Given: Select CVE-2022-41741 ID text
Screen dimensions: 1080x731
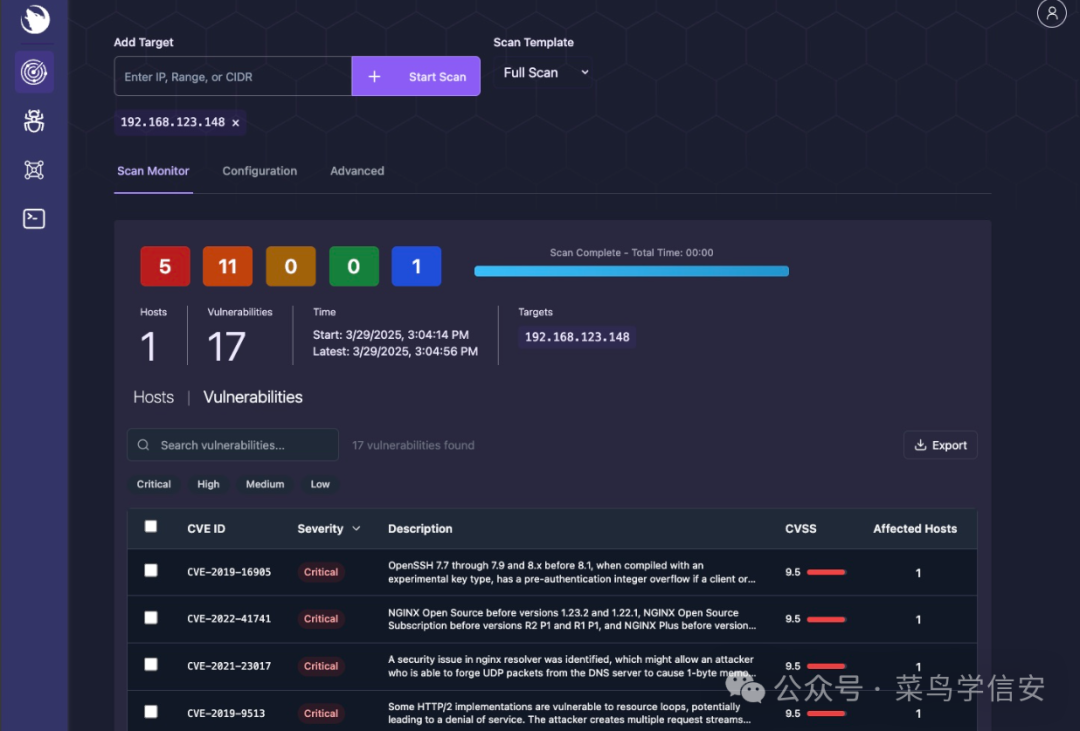Looking at the screenshot, I should [x=229, y=619].
